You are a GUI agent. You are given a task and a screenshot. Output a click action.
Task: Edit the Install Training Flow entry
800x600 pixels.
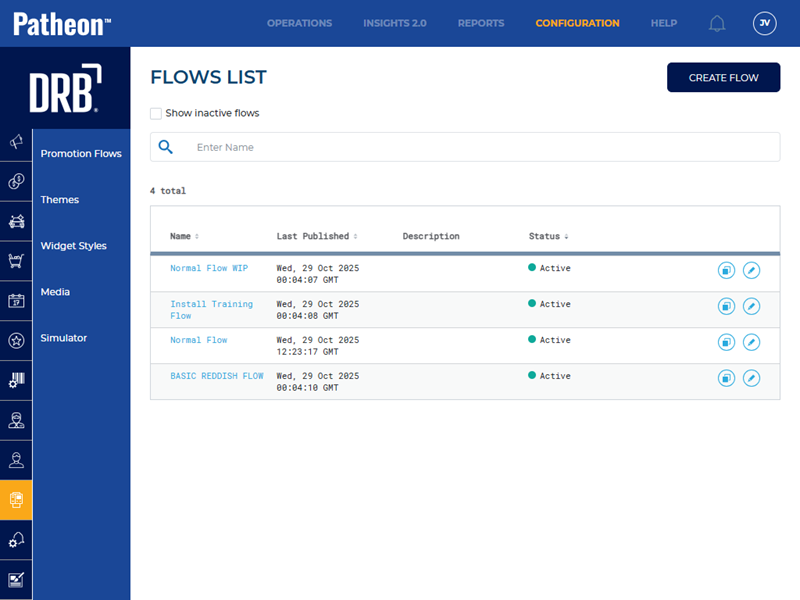751,306
